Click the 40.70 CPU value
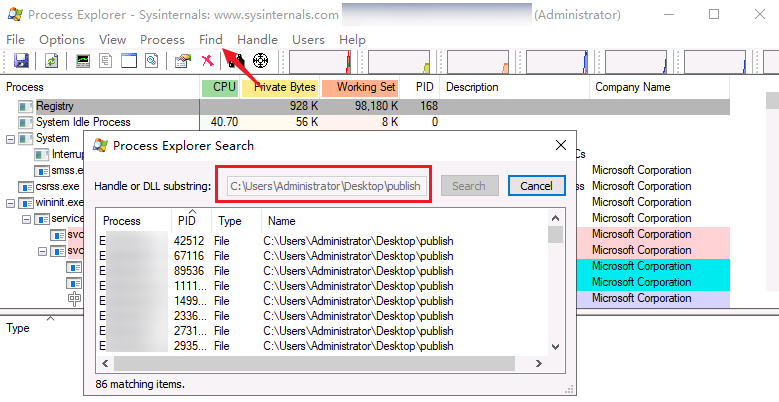Viewport: 779px width, 402px height. 225,122
